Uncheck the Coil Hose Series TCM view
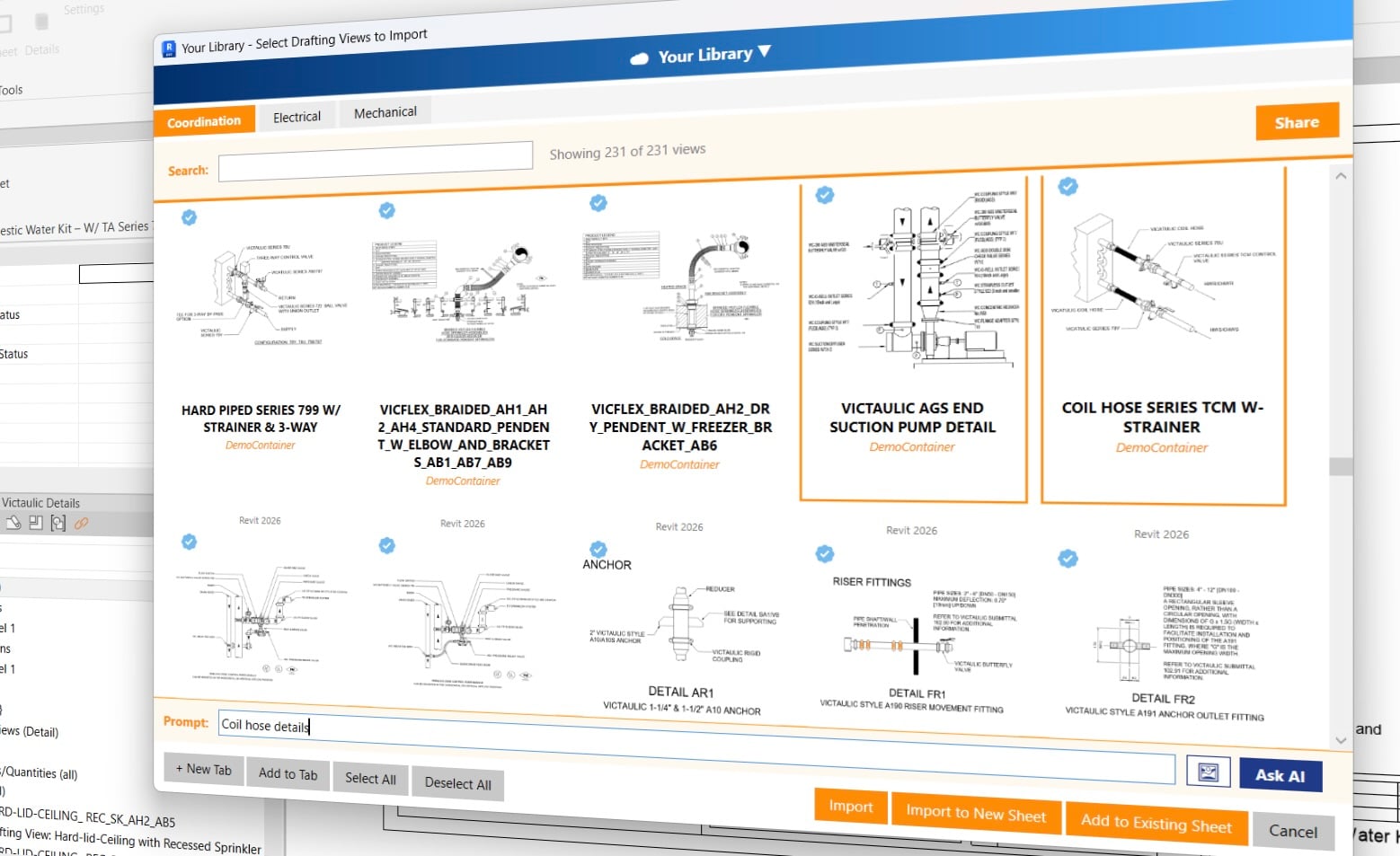This screenshot has width=1400, height=856. pos(1068,186)
